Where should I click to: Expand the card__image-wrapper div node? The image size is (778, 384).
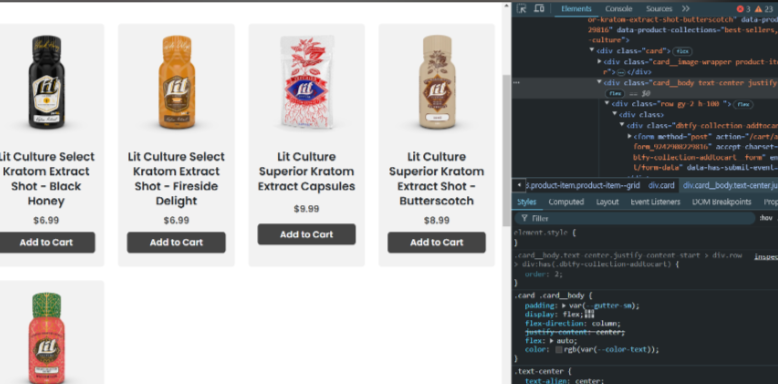coord(599,62)
